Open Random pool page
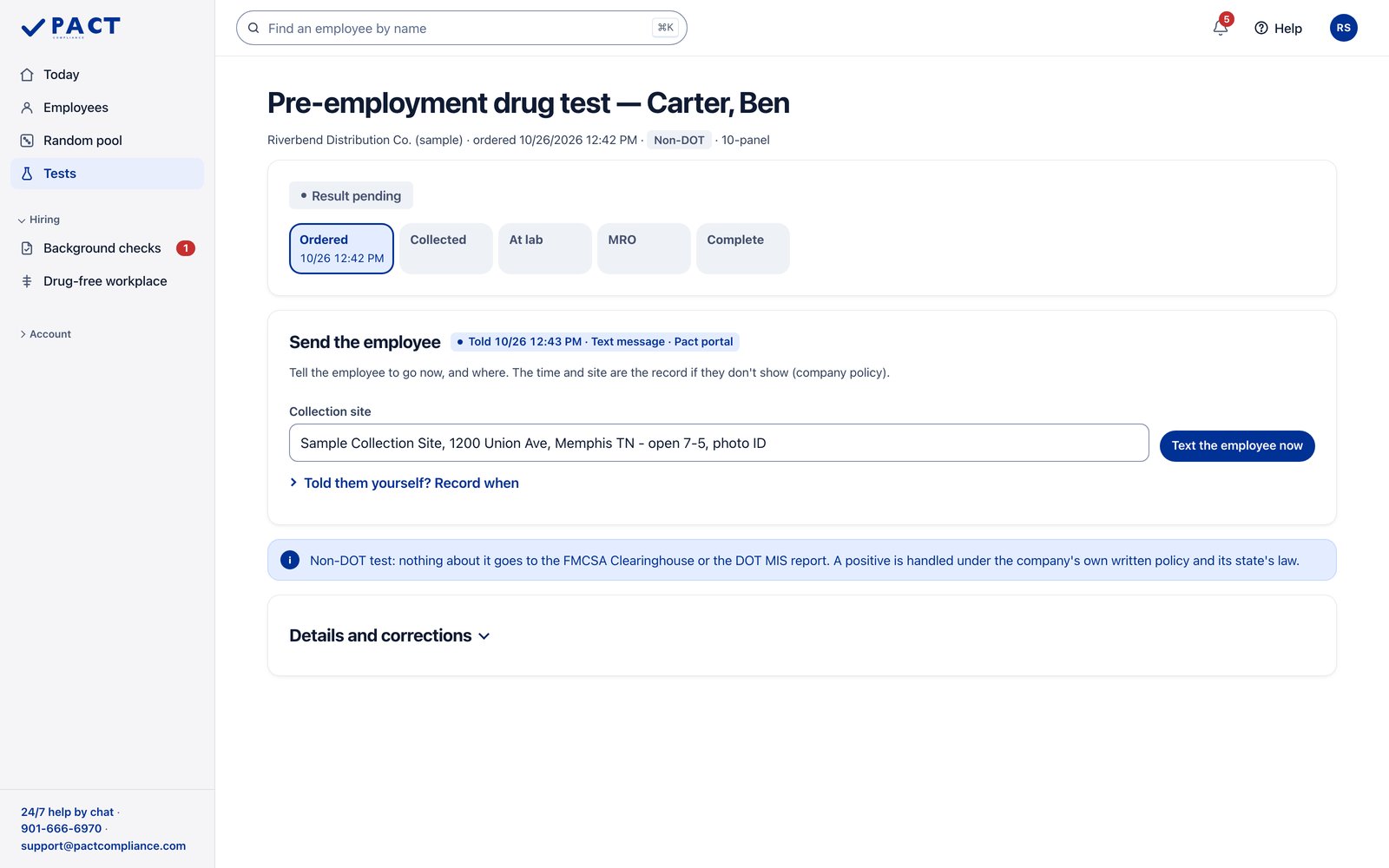Viewport: 1389px width, 868px height. pyautogui.click(x=108, y=141)
